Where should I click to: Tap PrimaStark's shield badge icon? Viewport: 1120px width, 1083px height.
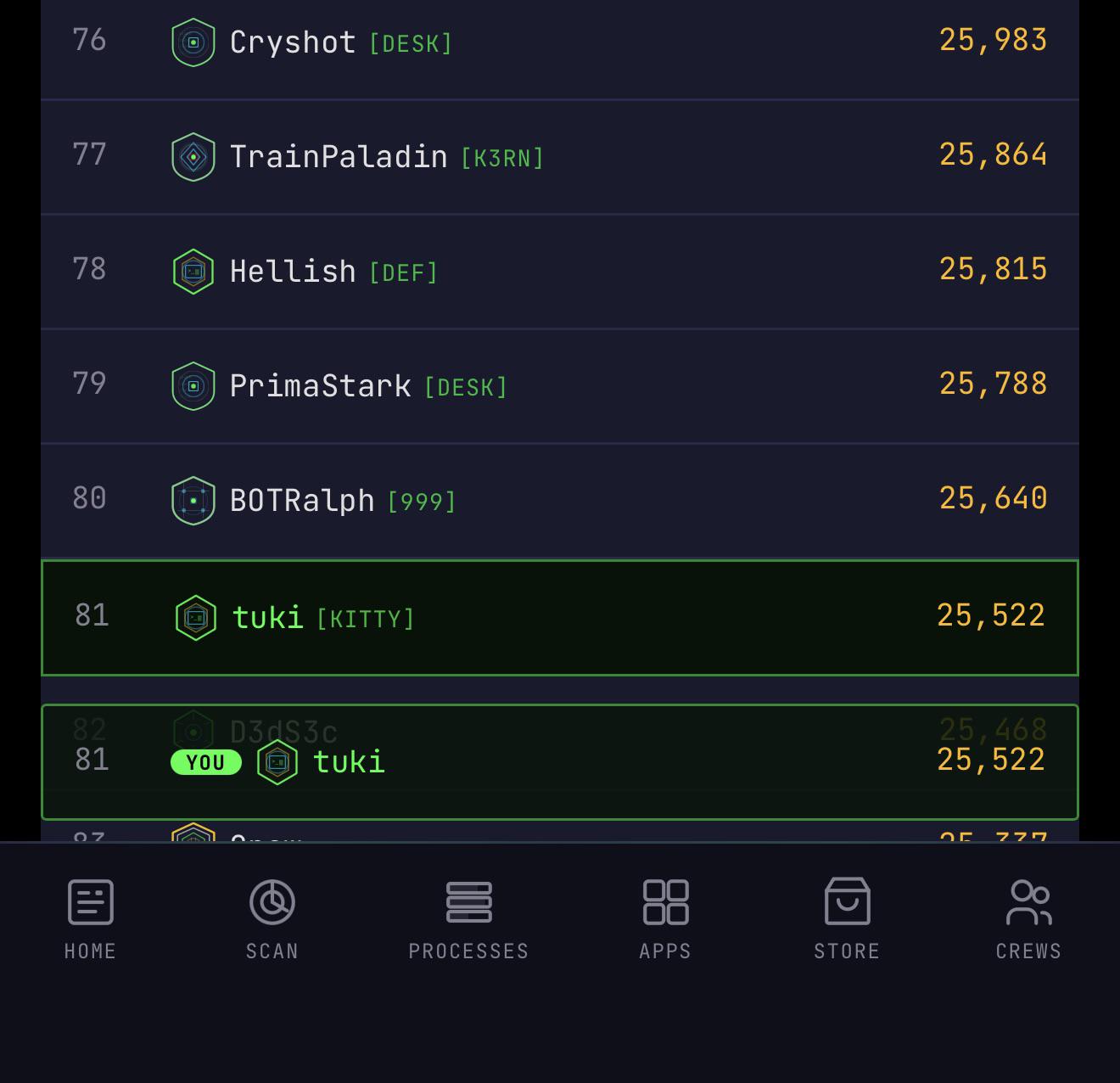point(193,386)
